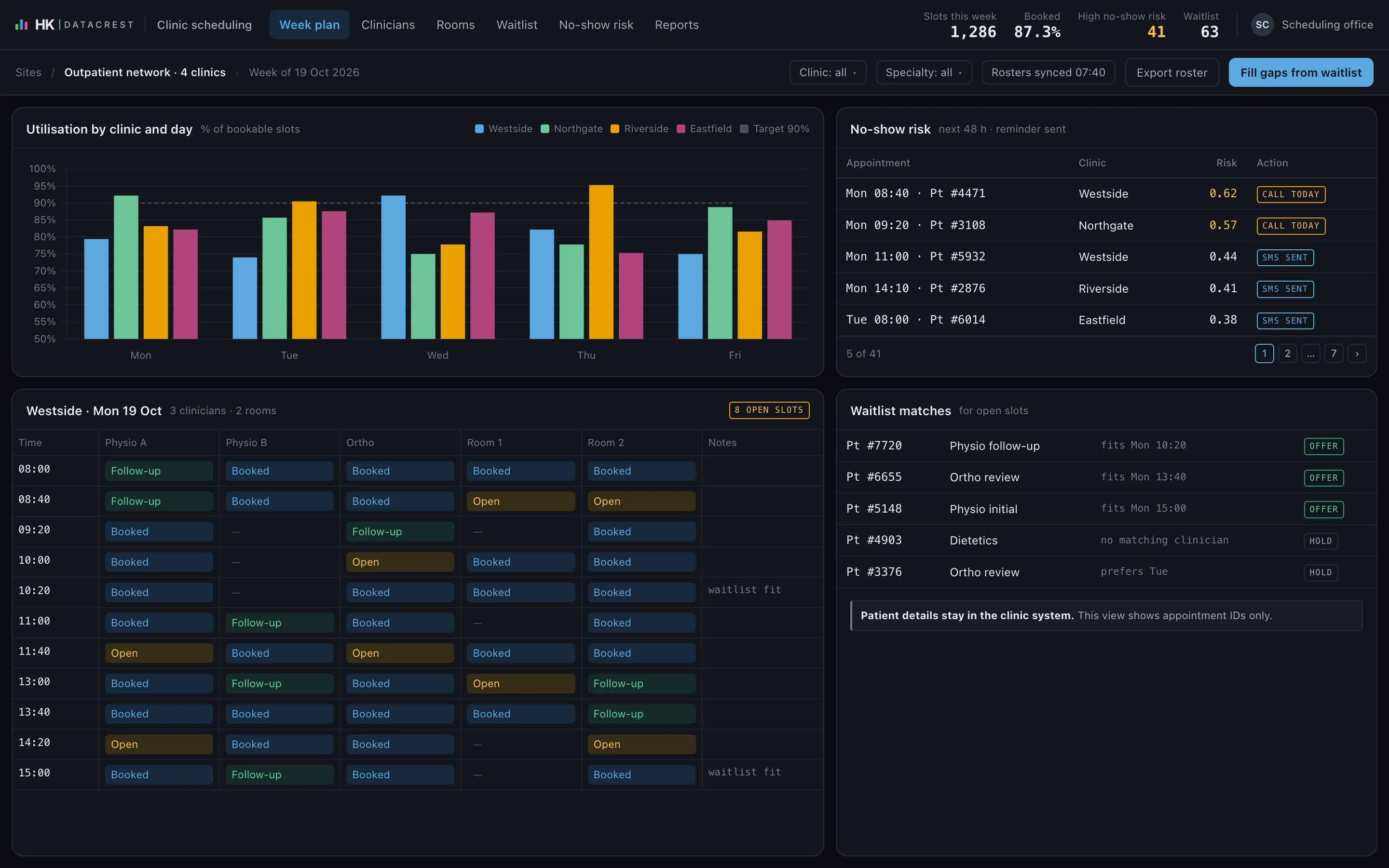This screenshot has height=868, width=1389.
Task: Open the Waitlist tab
Action: [x=517, y=25]
